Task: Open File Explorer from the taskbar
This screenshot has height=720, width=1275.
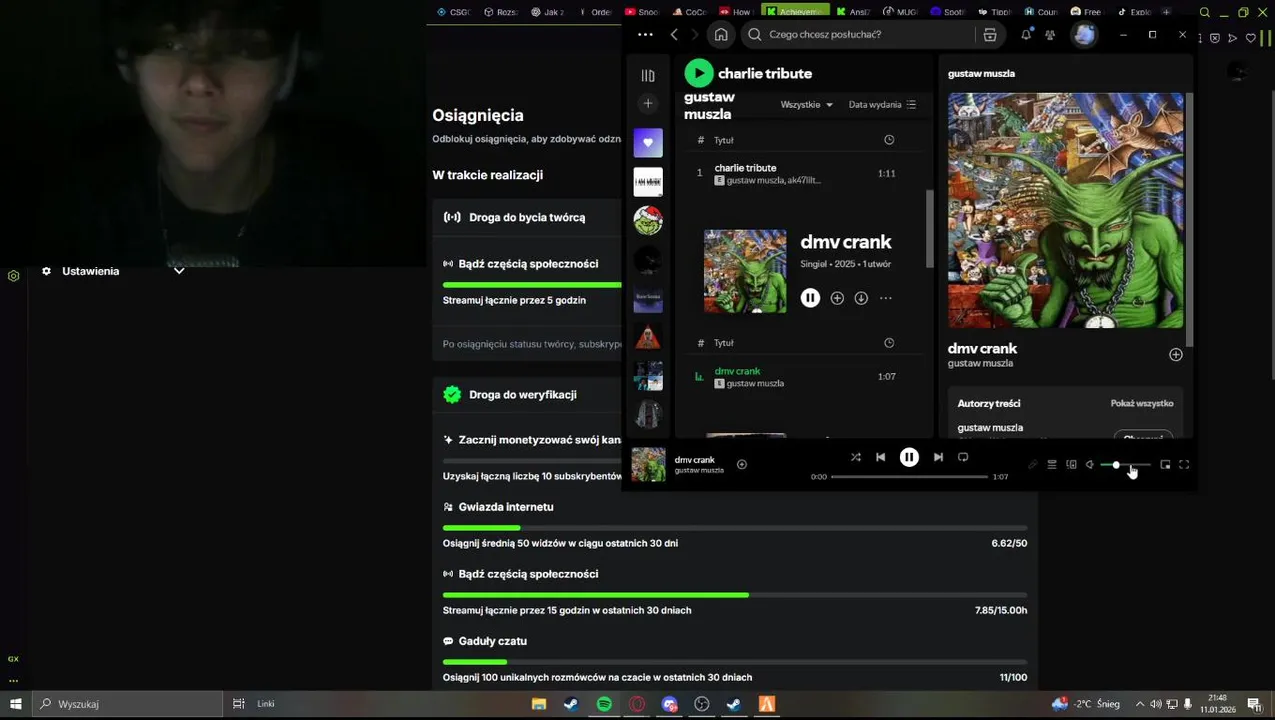Action: point(539,704)
